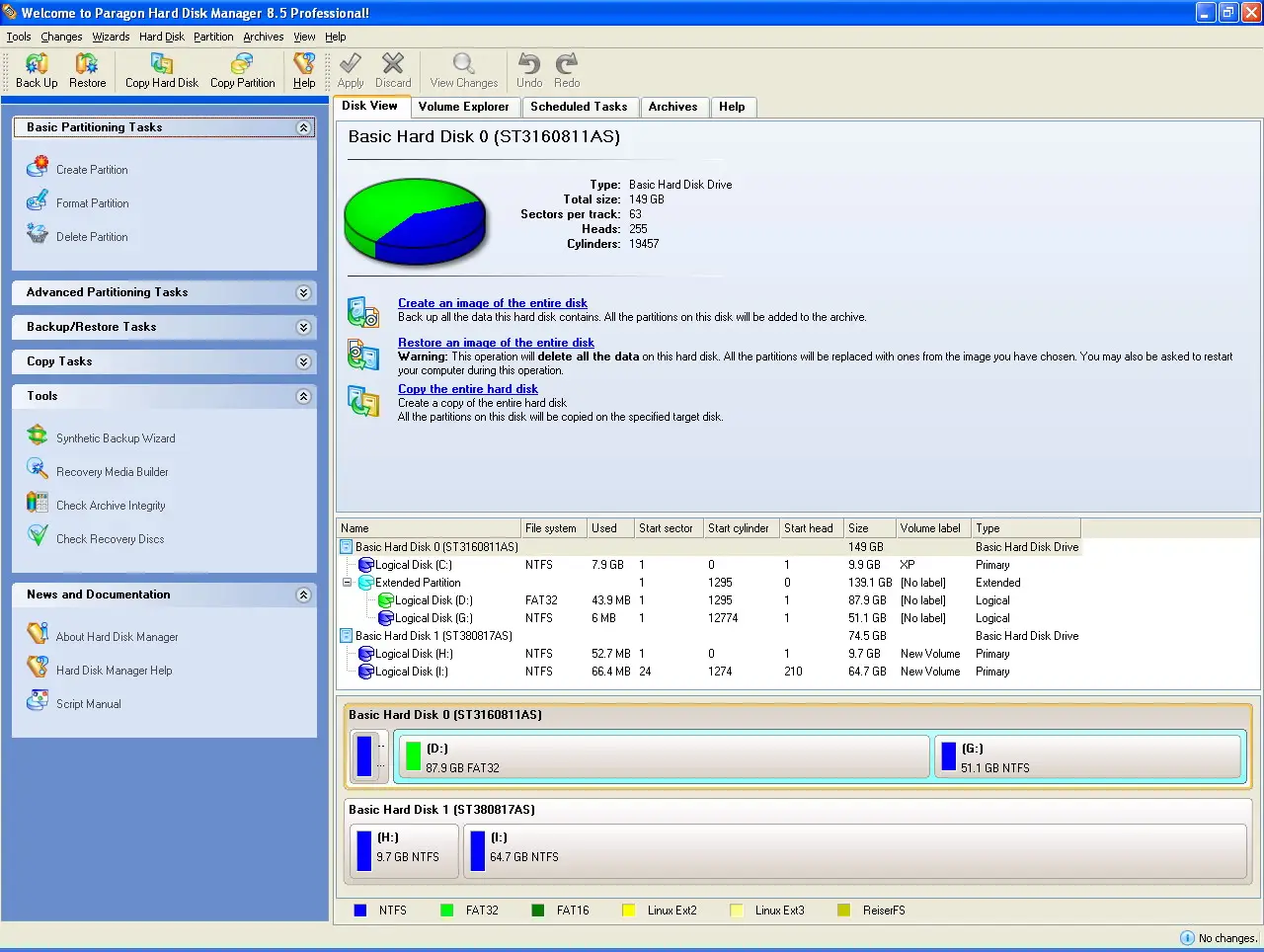The width and height of the screenshot is (1264, 952).
Task: Click the Delete Partition icon in sidebar
Action: 38,235
